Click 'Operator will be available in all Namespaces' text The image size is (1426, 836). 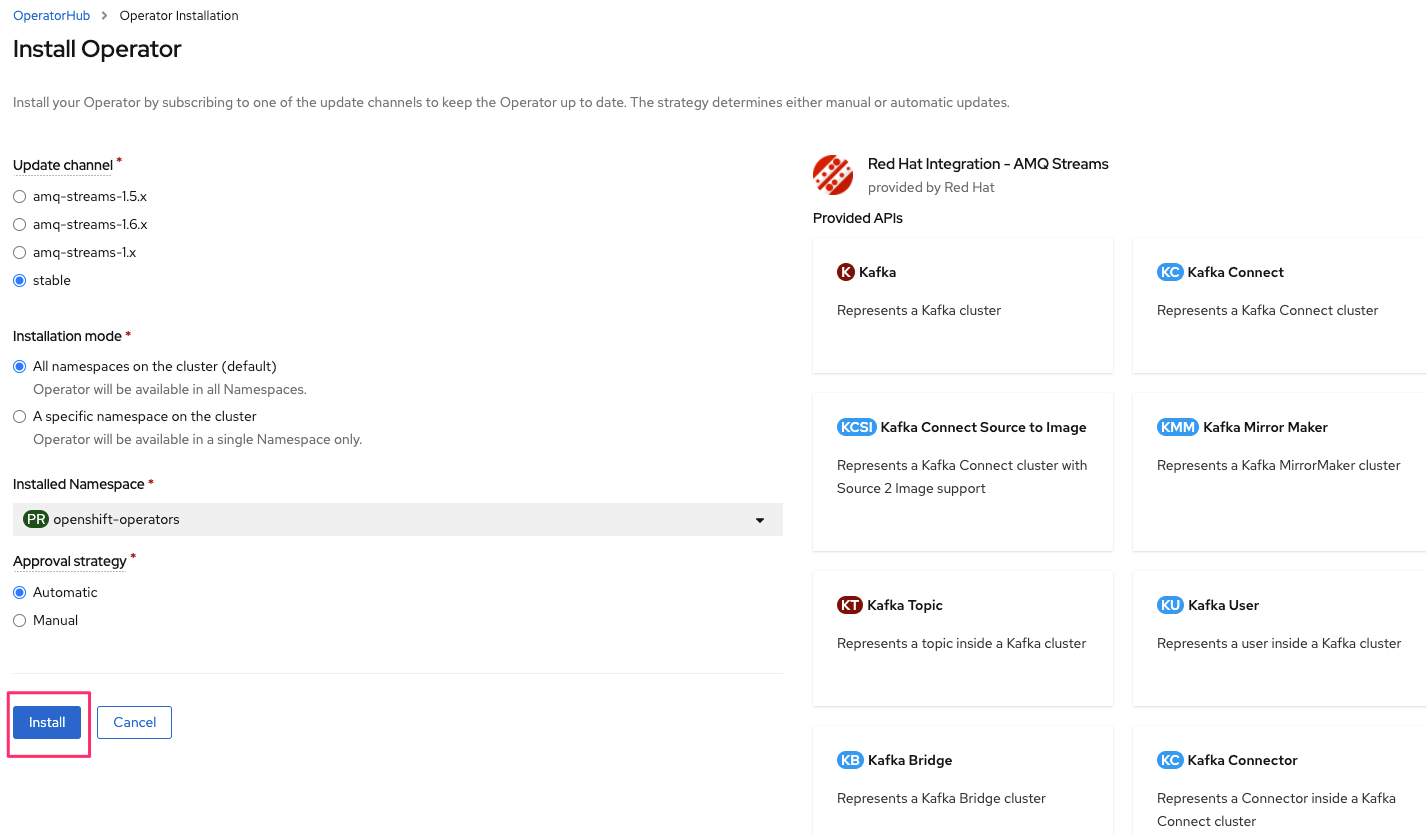(x=170, y=389)
